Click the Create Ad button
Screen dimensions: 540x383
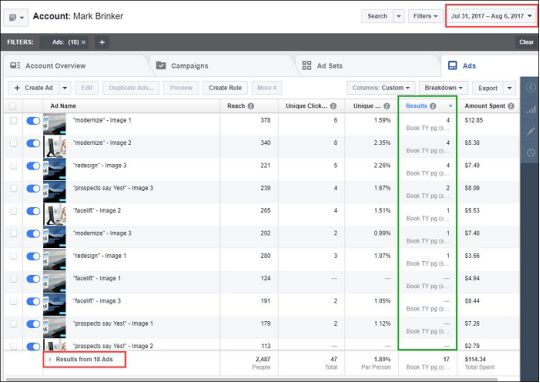[x=34, y=88]
